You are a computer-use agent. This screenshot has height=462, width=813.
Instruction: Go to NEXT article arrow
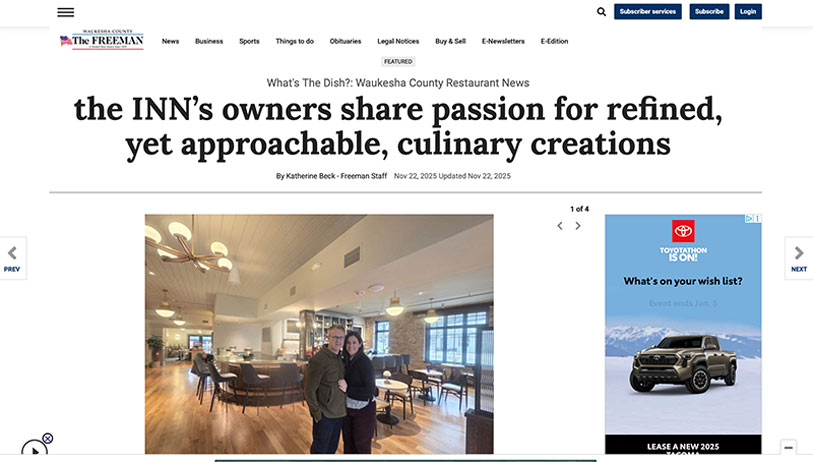tap(799, 258)
